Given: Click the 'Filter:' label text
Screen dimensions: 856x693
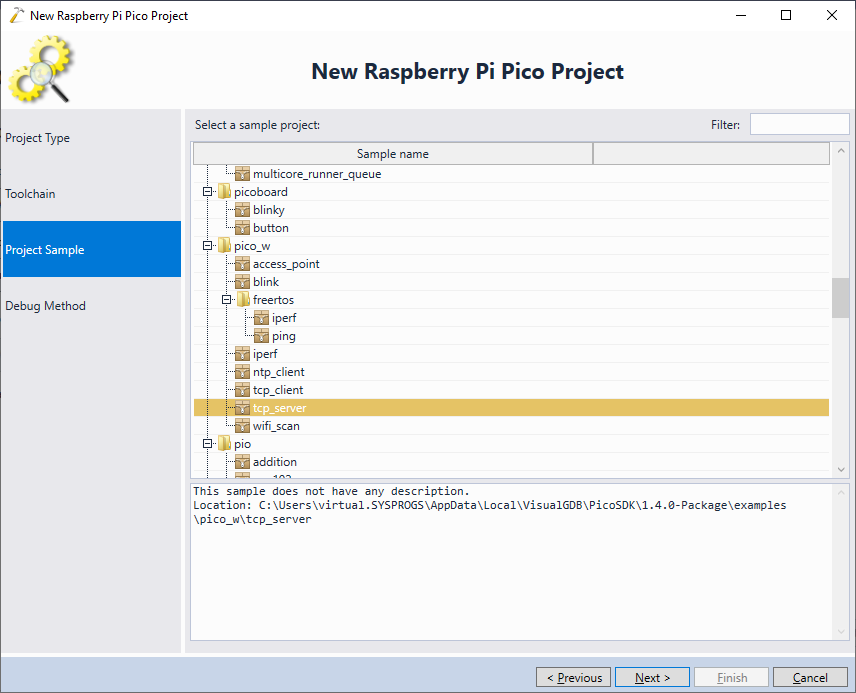Looking at the screenshot, I should pos(726,125).
